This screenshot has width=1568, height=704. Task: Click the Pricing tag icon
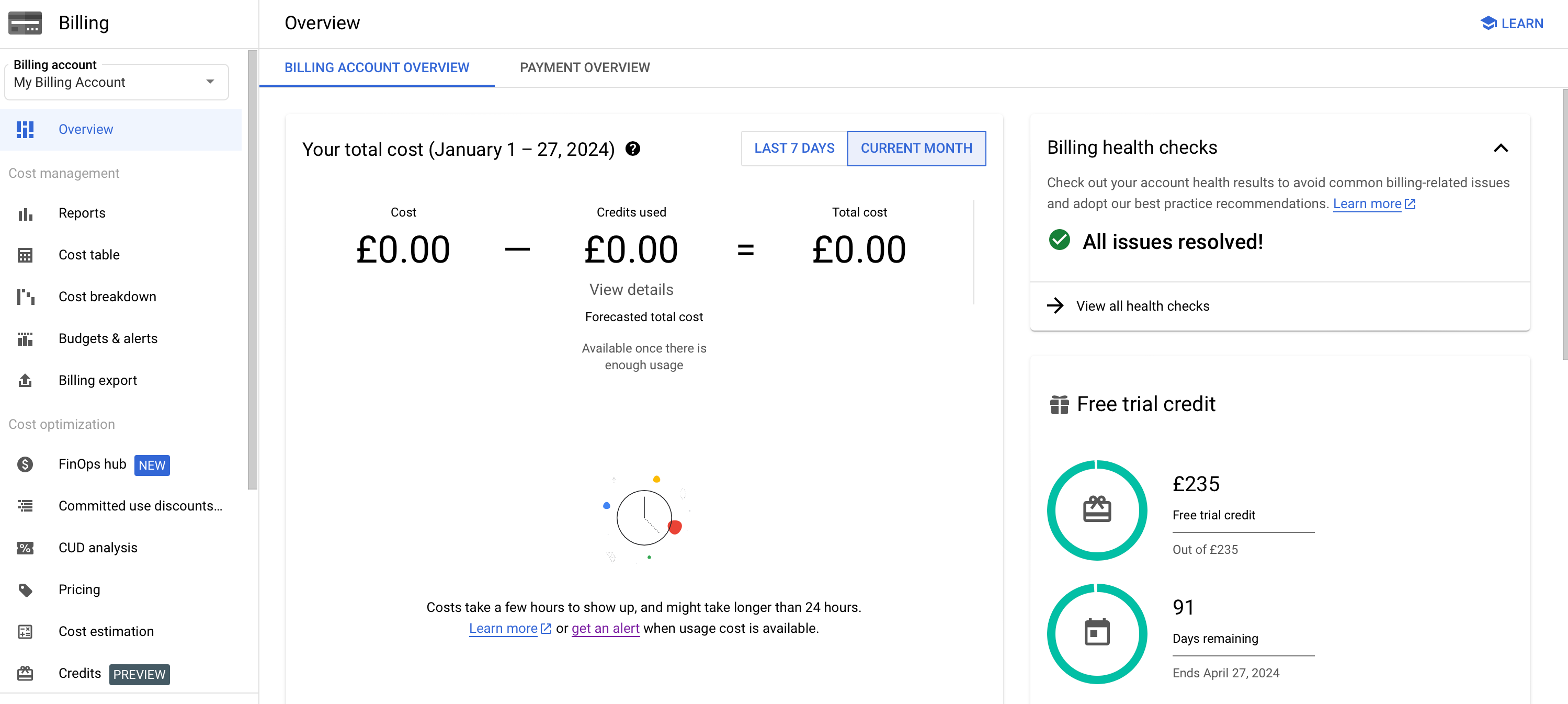click(x=25, y=589)
